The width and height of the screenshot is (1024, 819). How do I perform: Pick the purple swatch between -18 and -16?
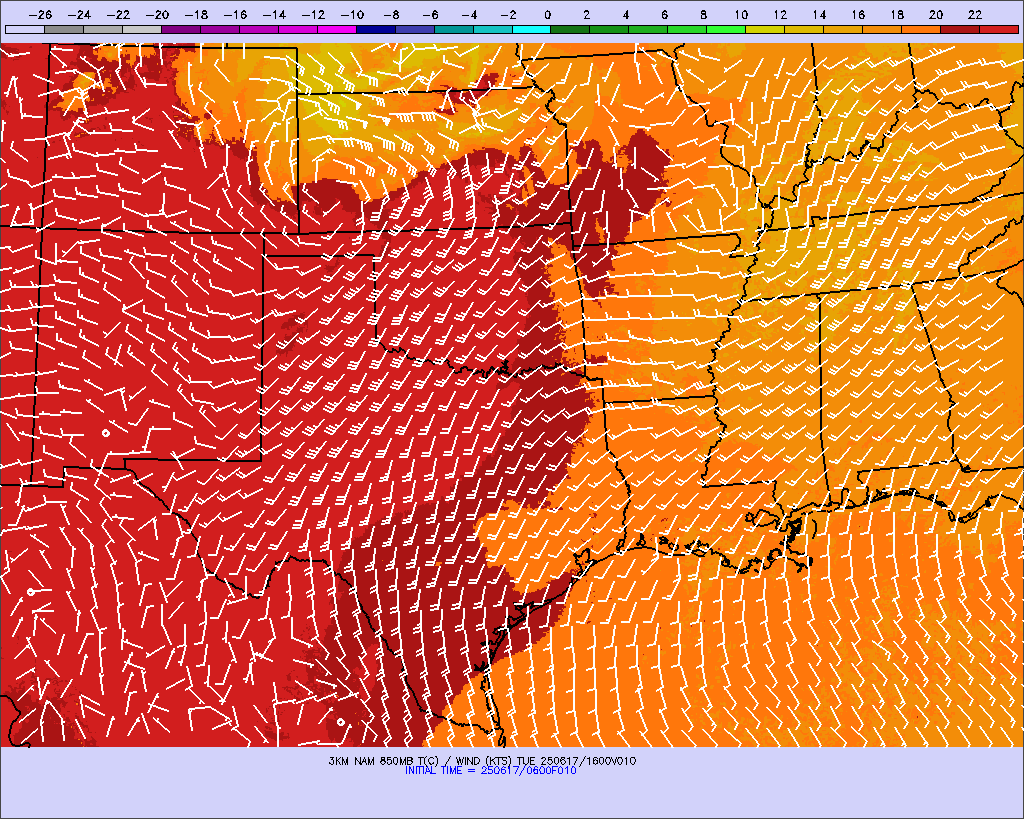coord(220,29)
